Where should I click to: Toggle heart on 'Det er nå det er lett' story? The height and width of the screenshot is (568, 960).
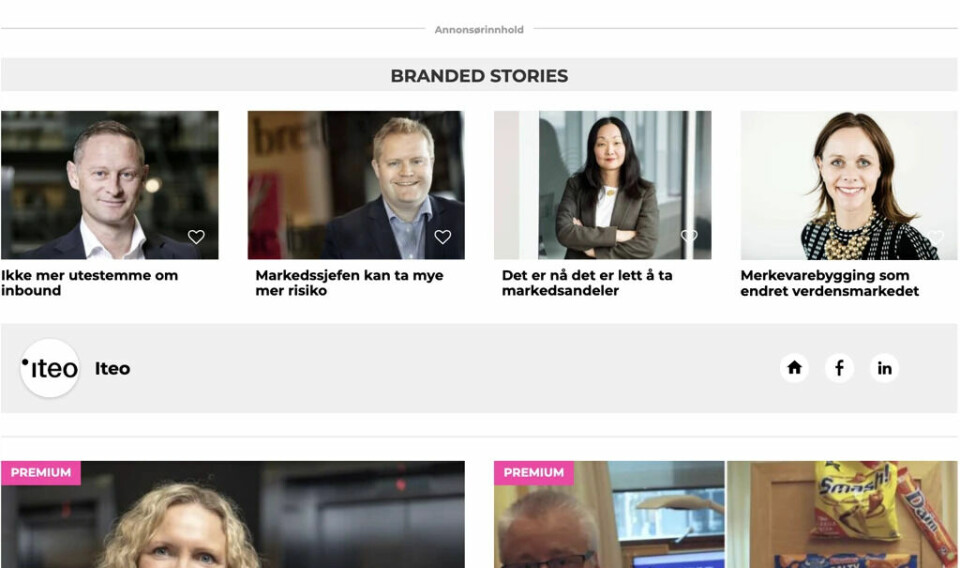click(689, 236)
